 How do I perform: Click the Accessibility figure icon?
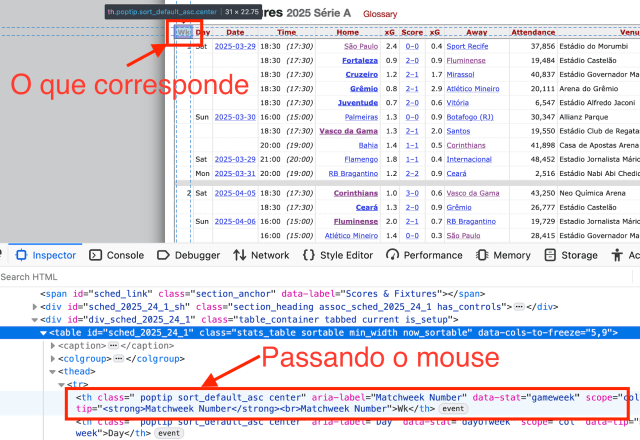[617, 255]
